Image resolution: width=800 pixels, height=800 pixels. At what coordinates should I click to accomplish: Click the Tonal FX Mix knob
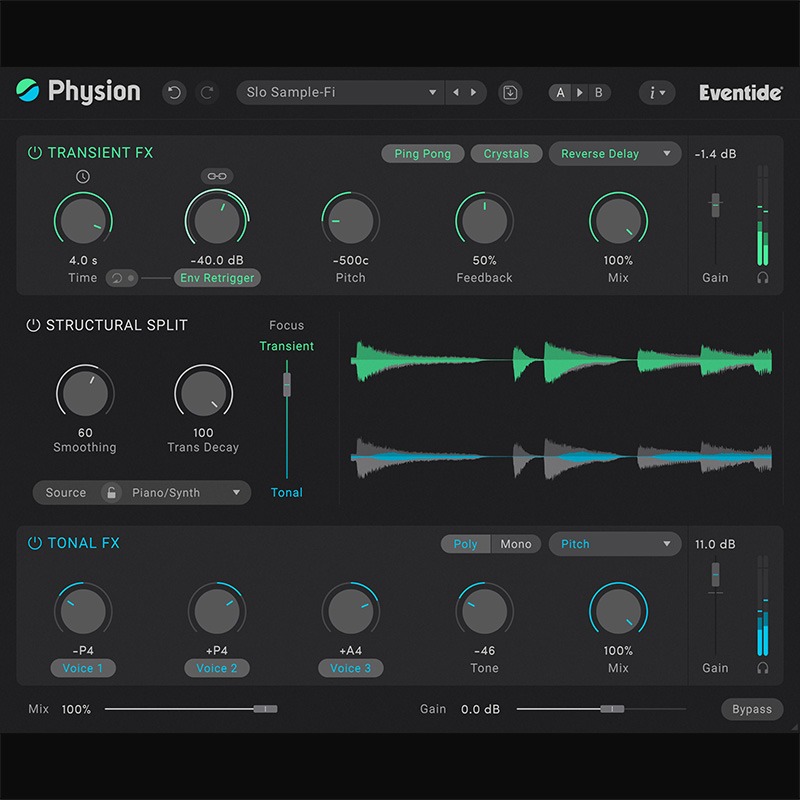point(618,611)
